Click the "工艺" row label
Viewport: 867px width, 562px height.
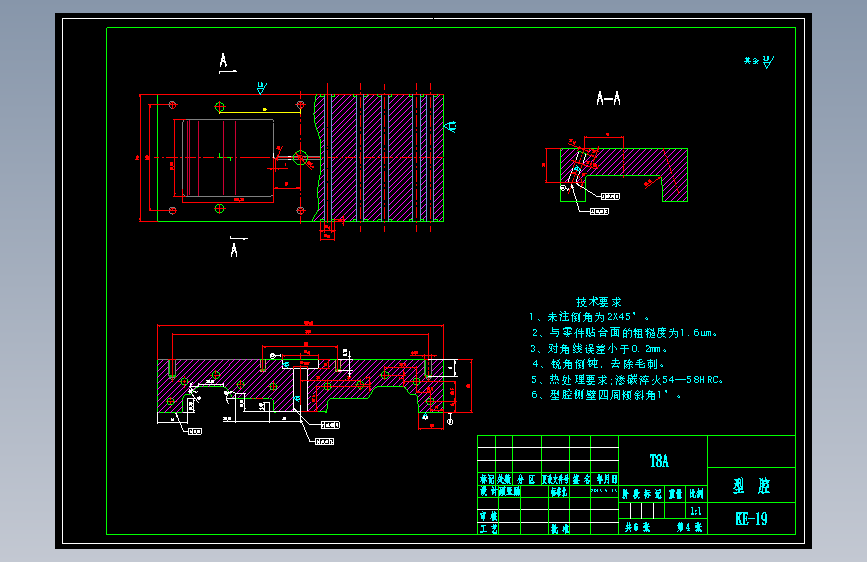(x=488, y=529)
